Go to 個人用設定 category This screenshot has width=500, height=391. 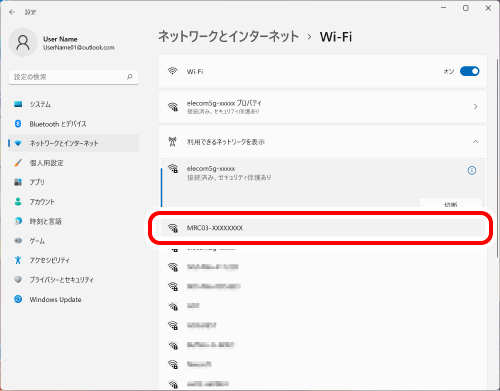tap(74, 163)
